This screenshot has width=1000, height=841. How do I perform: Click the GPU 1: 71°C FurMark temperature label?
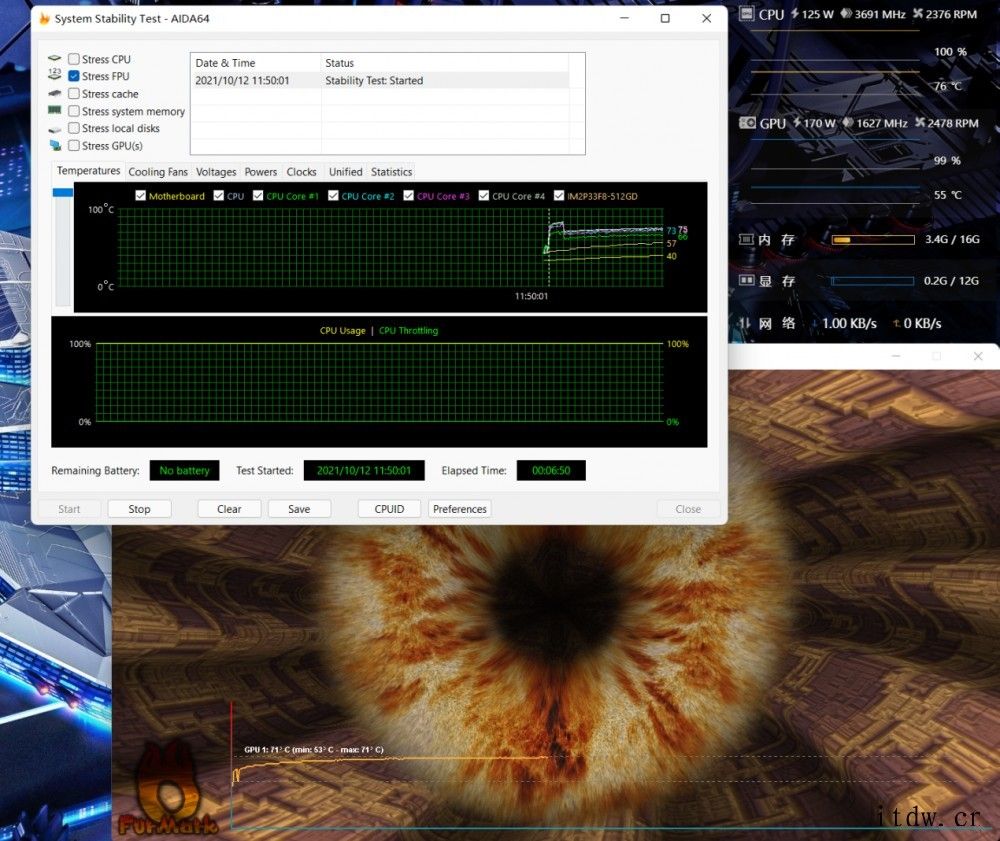point(314,749)
